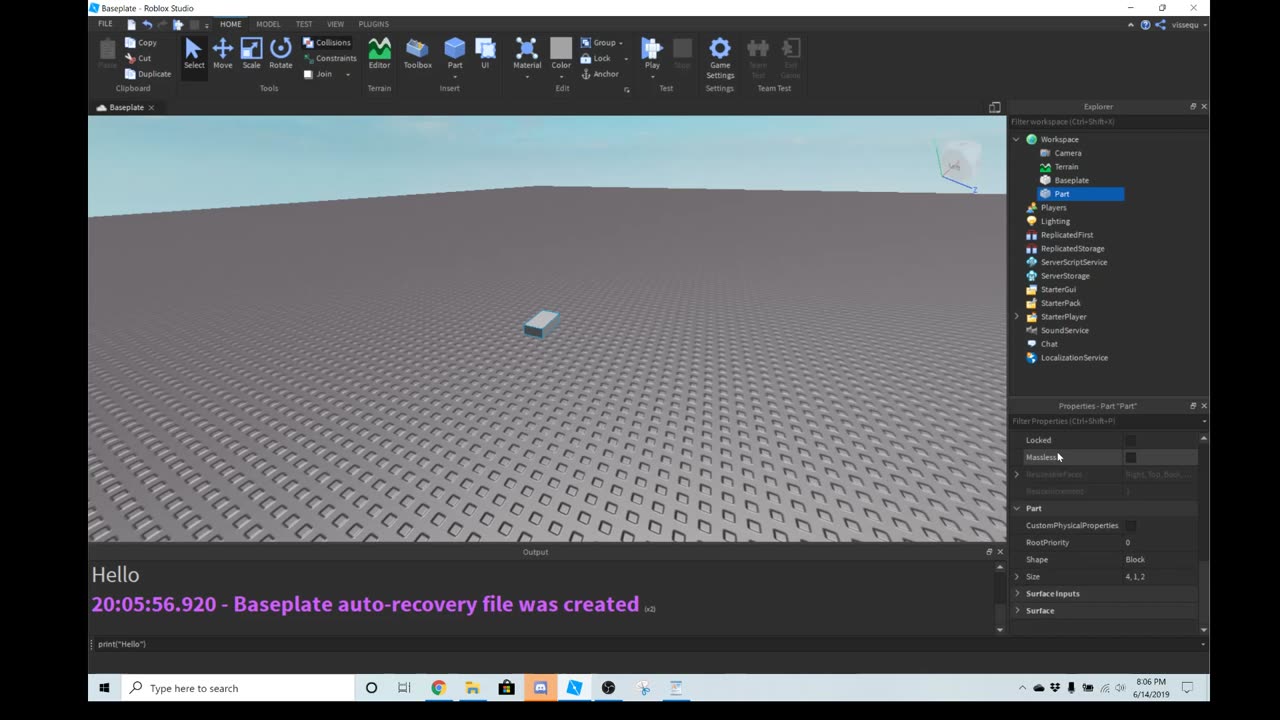1280x720 pixels.
Task: Expand the StarterPlayer node
Action: click(x=1017, y=316)
